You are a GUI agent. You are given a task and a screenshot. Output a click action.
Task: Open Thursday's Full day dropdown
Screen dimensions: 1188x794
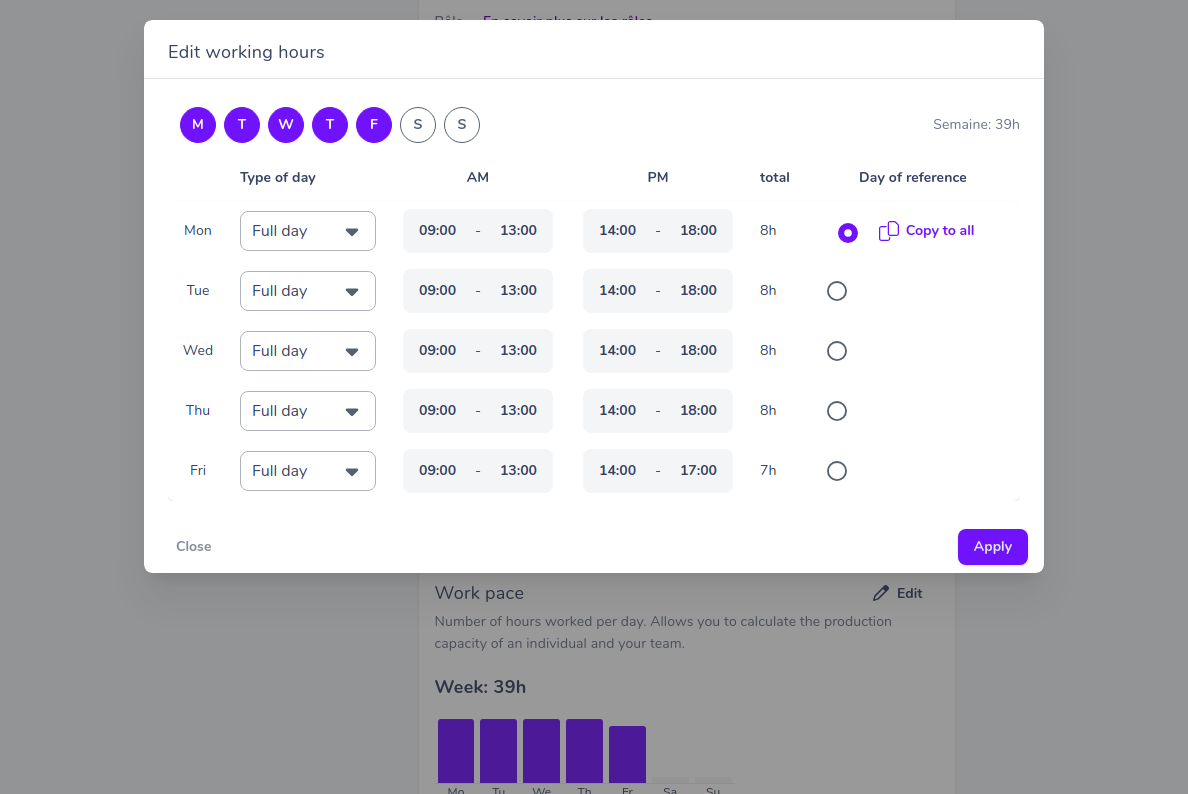308,411
